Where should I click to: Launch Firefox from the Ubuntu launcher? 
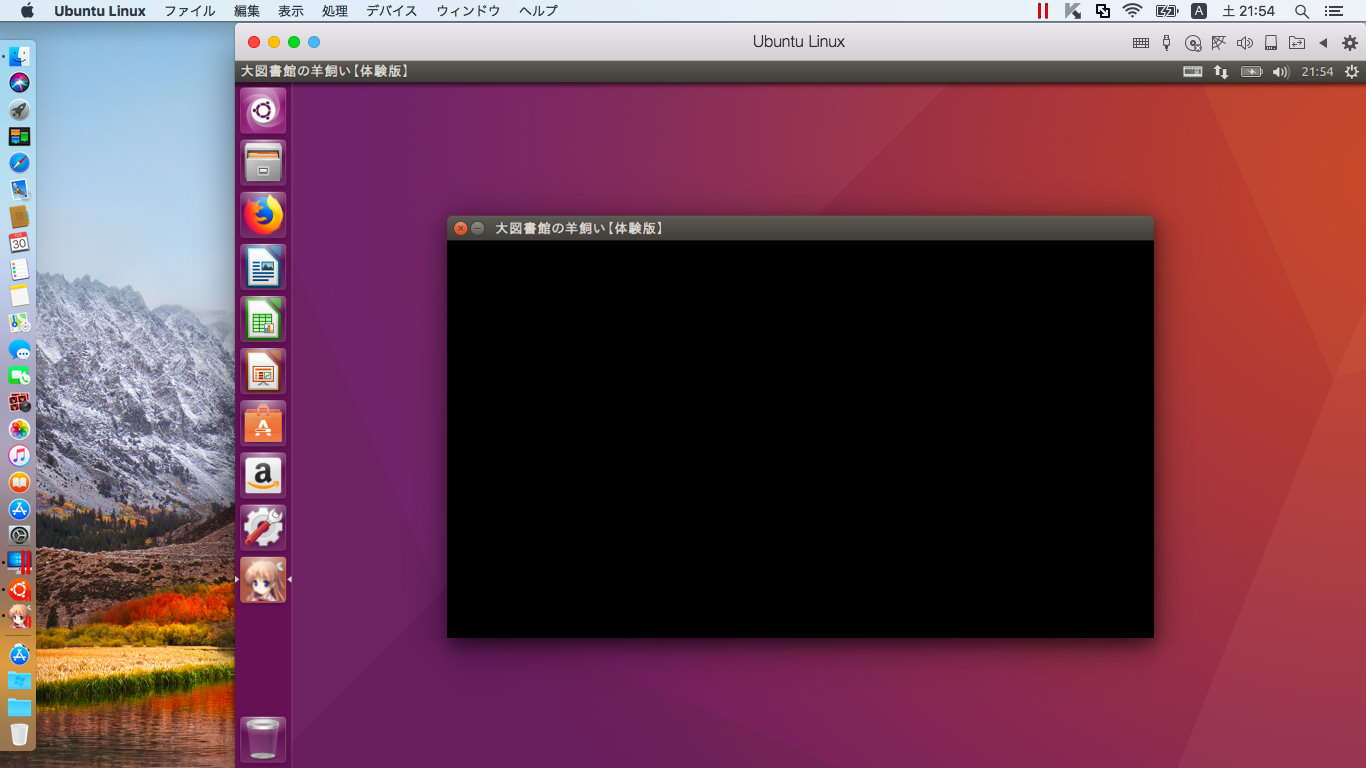click(x=263, y=214)
